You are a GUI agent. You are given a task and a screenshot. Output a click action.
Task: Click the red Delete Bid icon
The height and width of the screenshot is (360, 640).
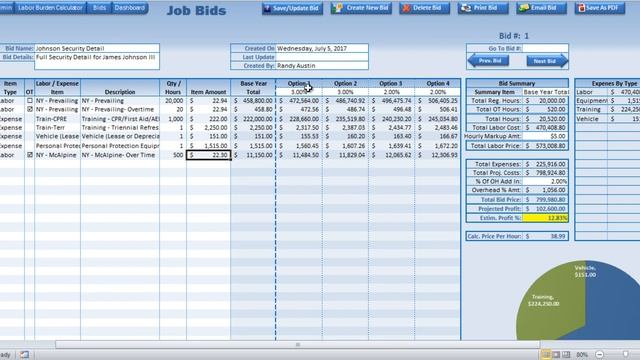pos(406,8)
